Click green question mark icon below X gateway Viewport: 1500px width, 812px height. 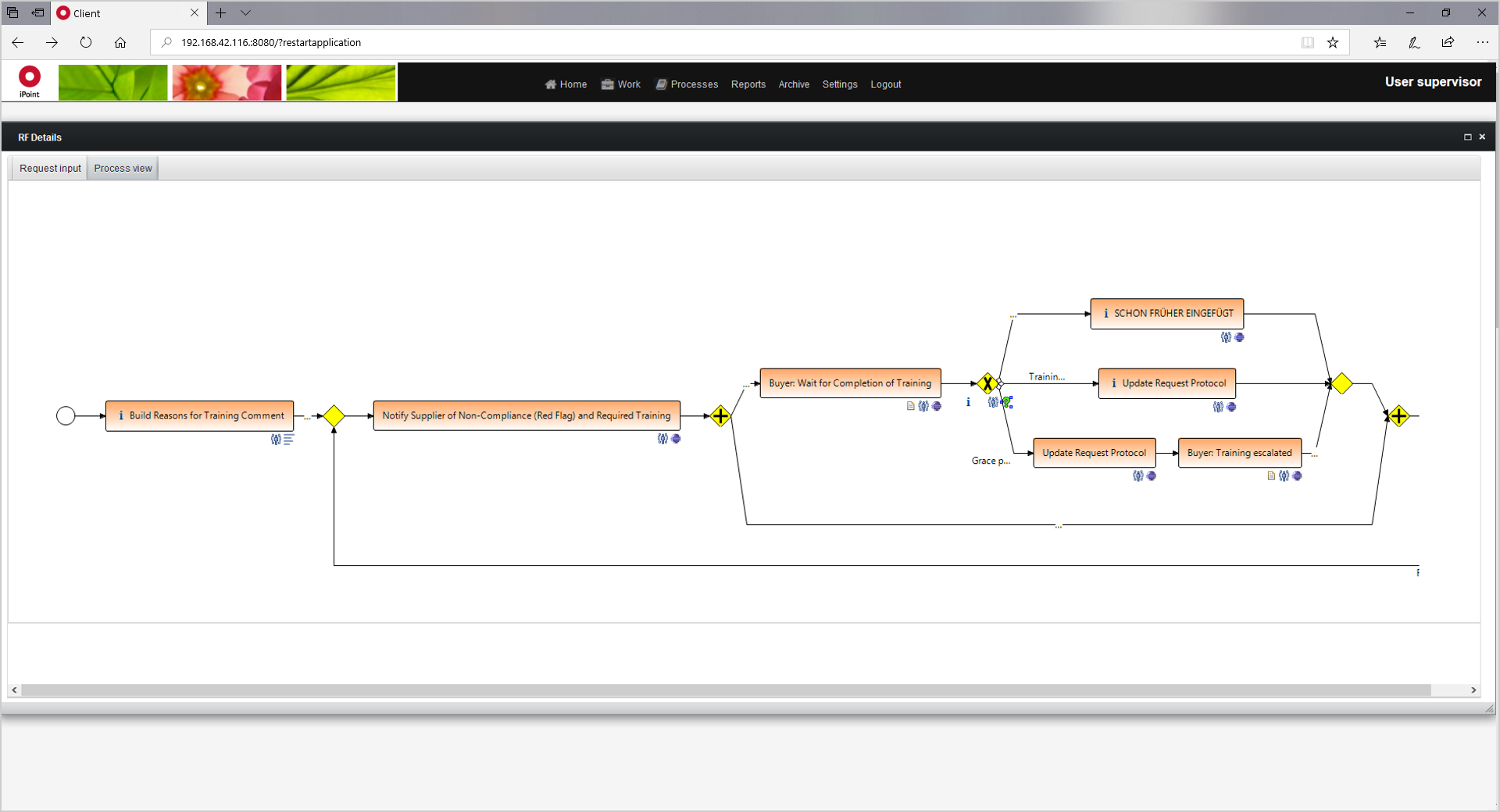[x=1007, y=402]
